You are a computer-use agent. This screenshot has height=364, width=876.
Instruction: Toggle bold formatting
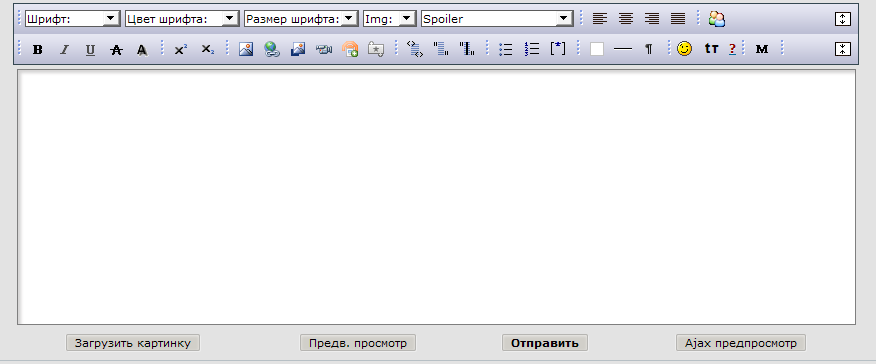coord(37,49)
